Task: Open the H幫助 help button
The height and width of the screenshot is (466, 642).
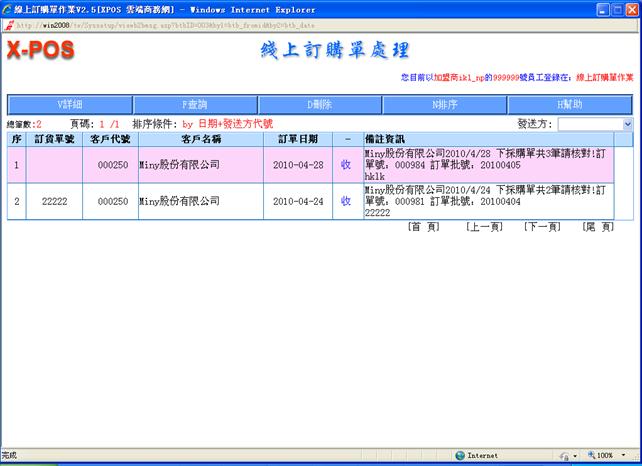Action: coord(570,104)
